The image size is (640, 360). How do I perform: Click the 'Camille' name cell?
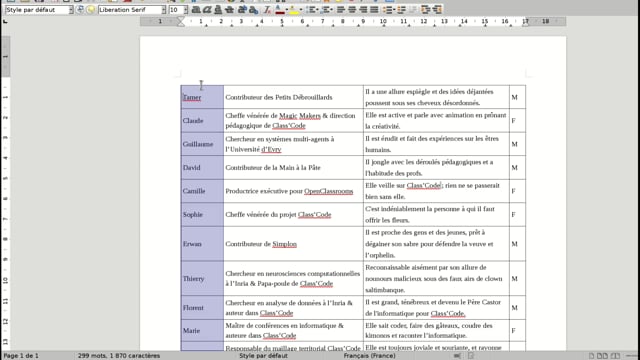pyautogui.click(x=202, y=191)
